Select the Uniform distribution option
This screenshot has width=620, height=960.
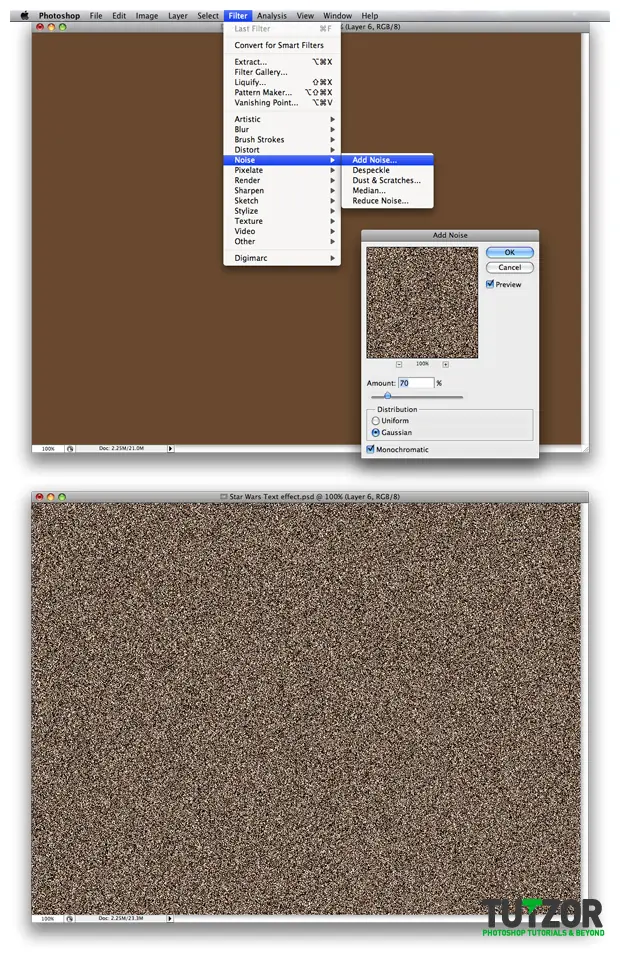pos(376,421)
